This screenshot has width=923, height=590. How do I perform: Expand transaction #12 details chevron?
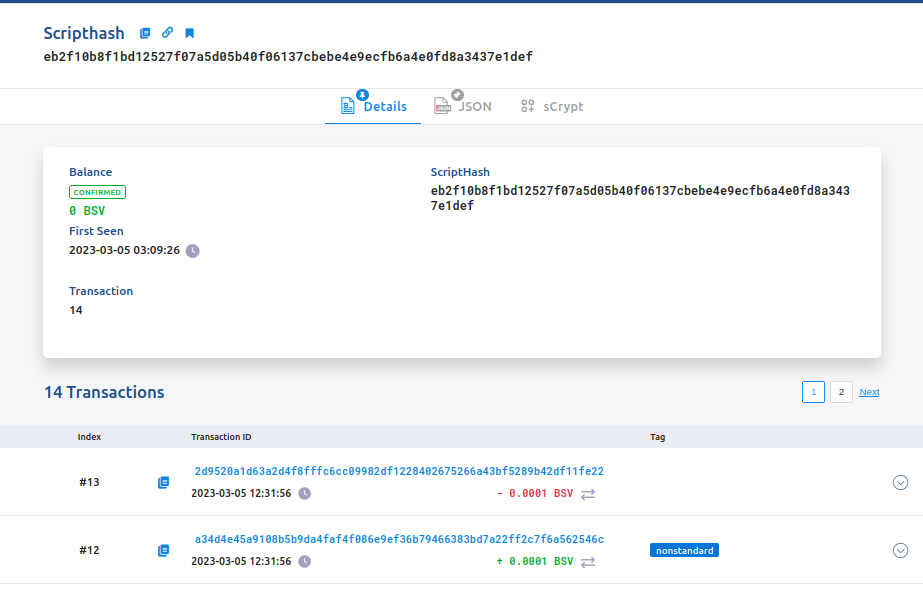pos(900,551)
